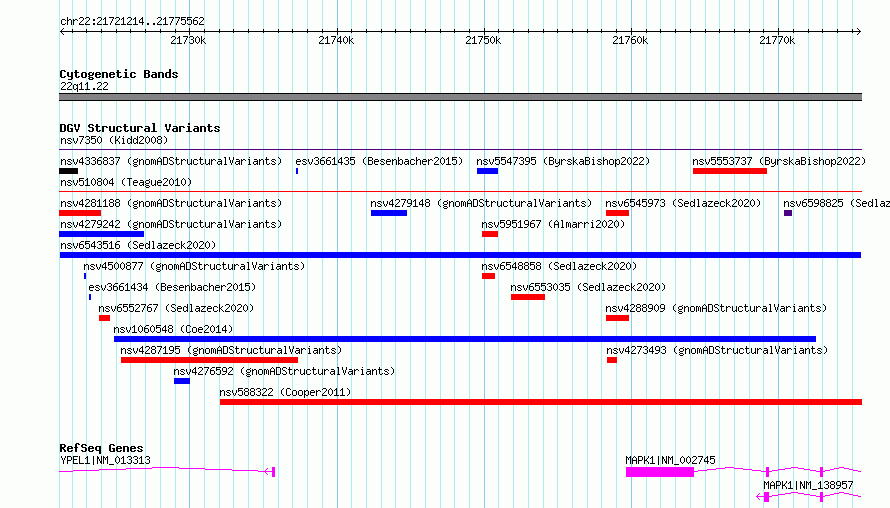Open the nsv4276592 gnomAD variant label
This screenshot has height=508, width=890.
[x=284, y=371]
